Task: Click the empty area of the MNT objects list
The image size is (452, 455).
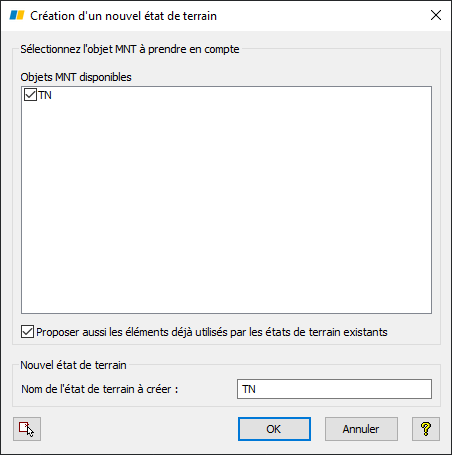Action: 226,207
